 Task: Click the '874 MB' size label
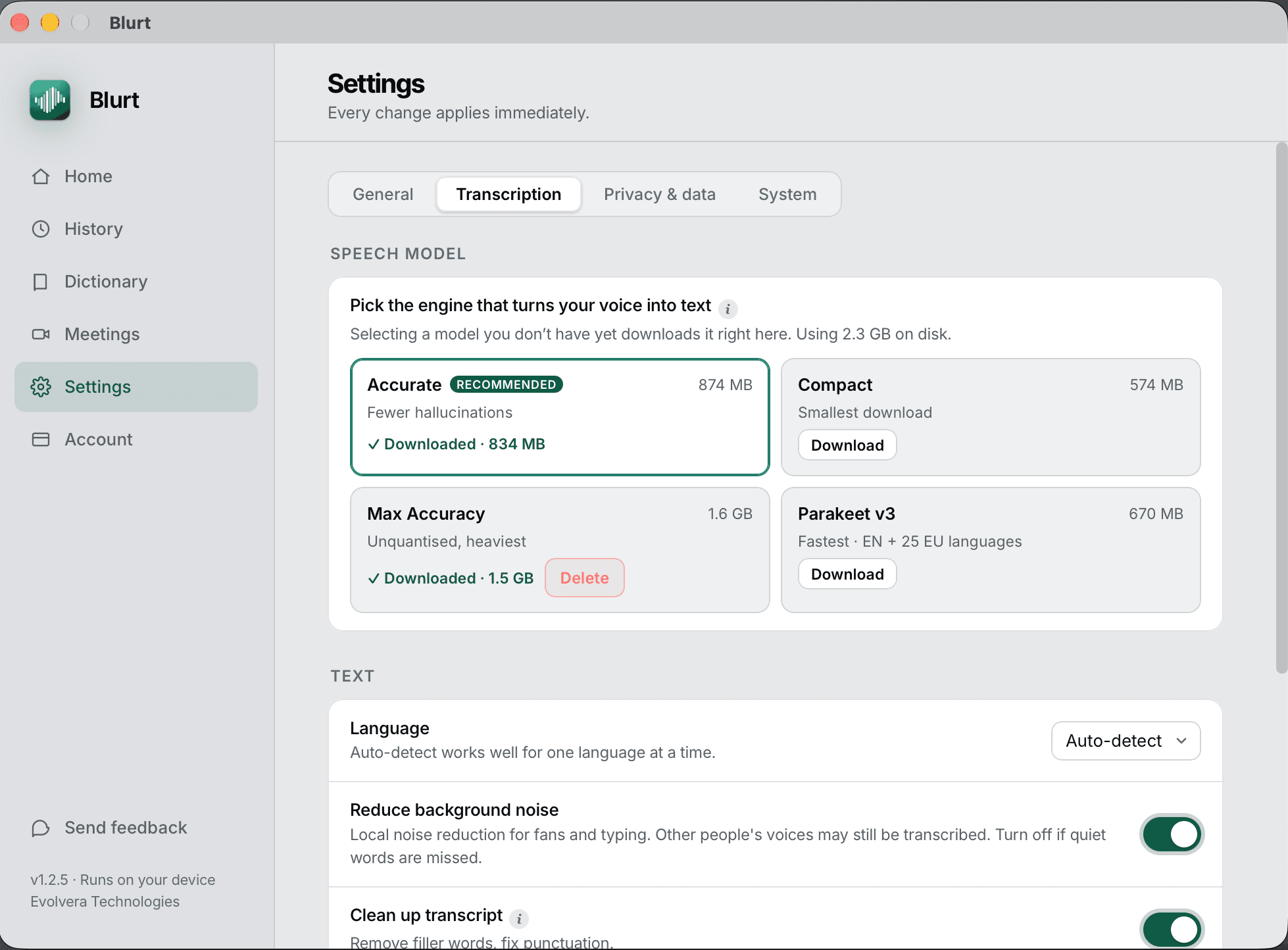pyautogui.click(x=725, y=385)
